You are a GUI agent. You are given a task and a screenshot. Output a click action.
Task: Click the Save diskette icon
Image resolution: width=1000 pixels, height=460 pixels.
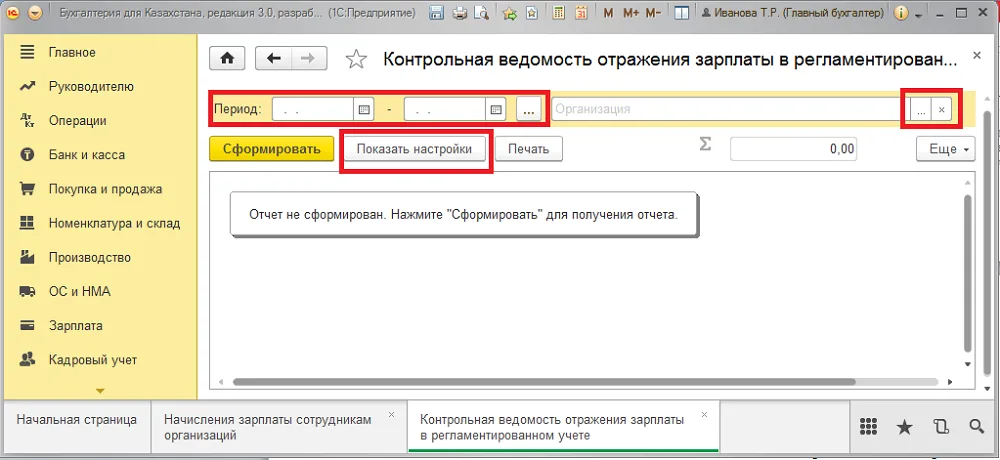click(436, 13)
